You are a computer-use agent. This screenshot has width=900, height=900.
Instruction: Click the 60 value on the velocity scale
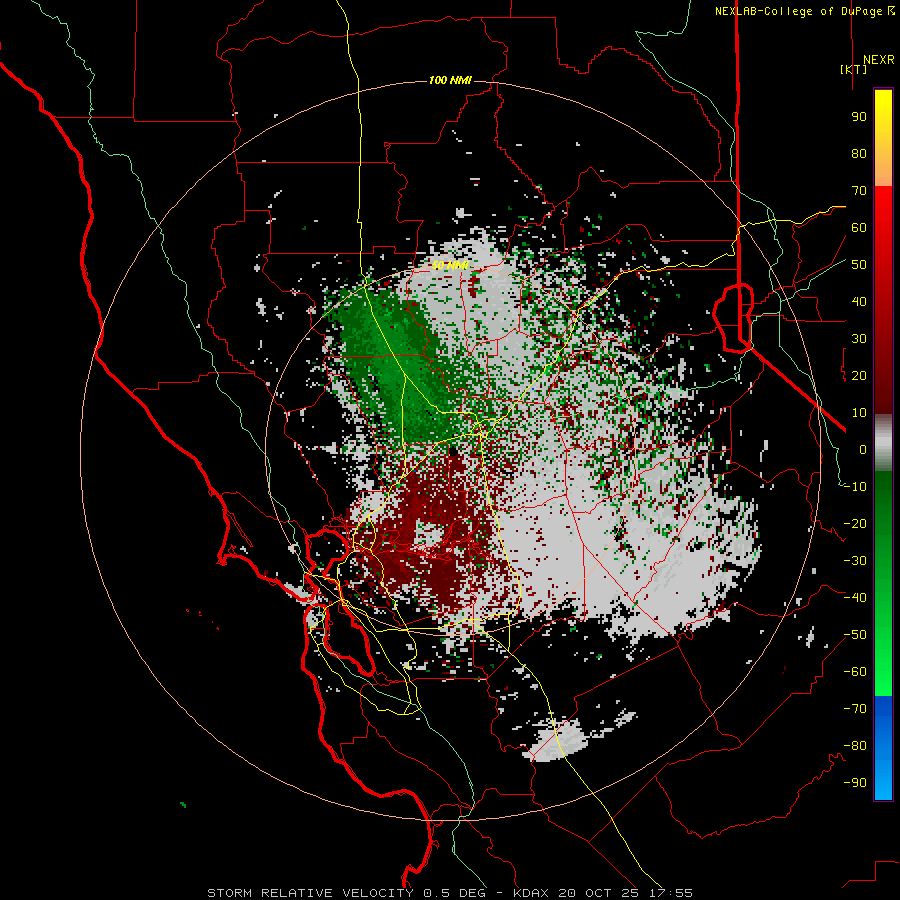click(x=859, y=228)
